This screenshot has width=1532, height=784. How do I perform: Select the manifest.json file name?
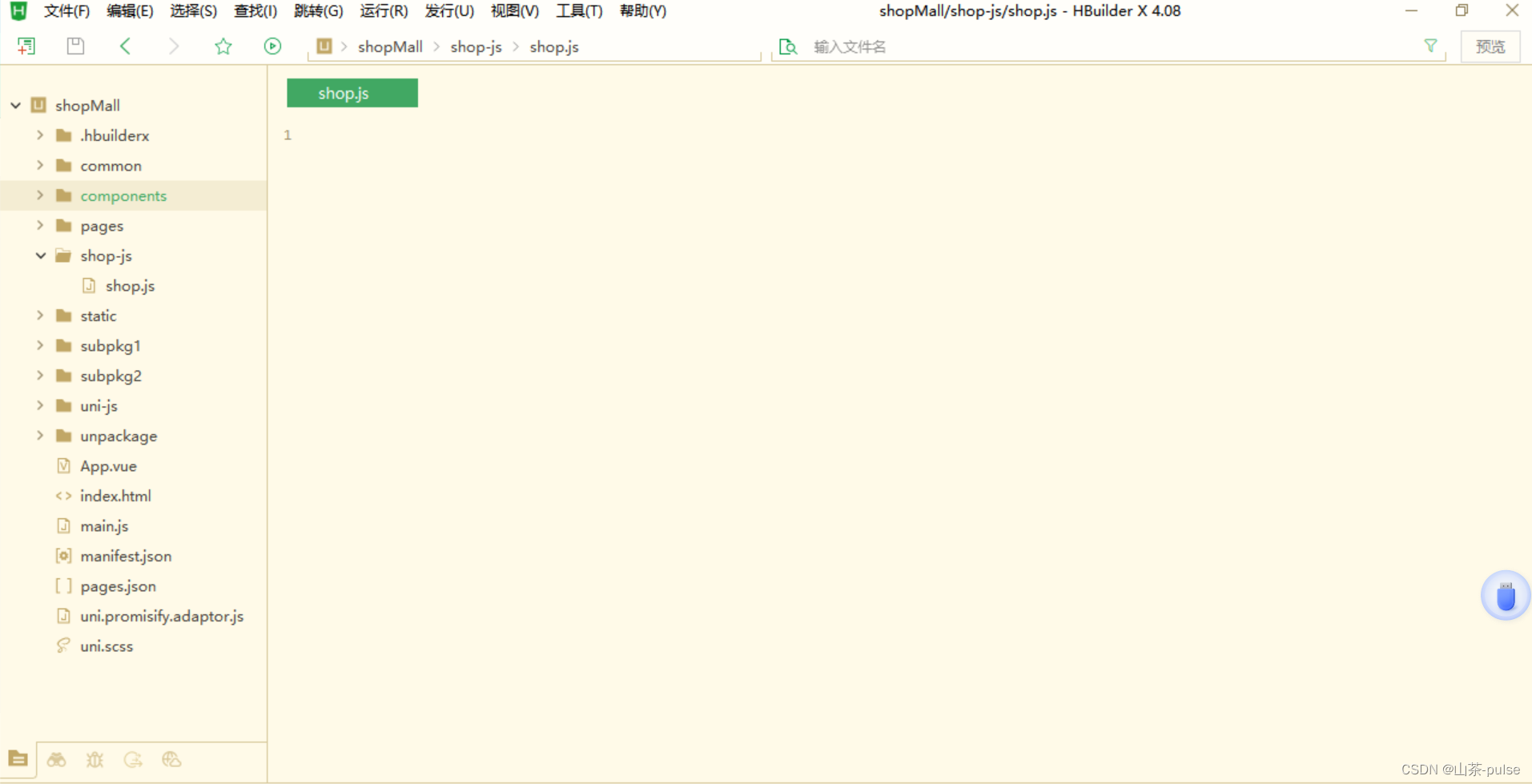click(x=126, y=556)
